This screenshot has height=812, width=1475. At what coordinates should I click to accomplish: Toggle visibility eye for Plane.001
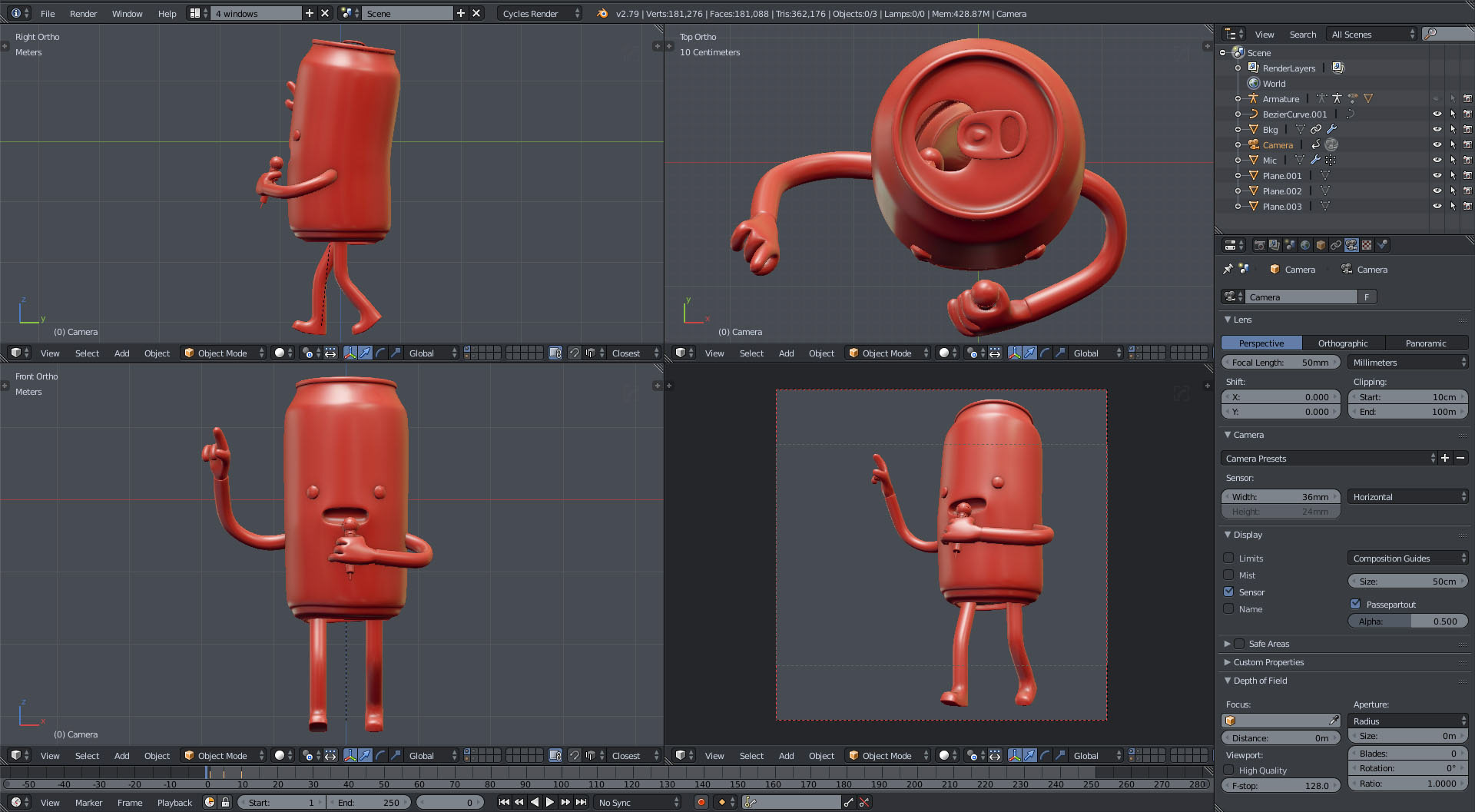(x=1437, y=175)
